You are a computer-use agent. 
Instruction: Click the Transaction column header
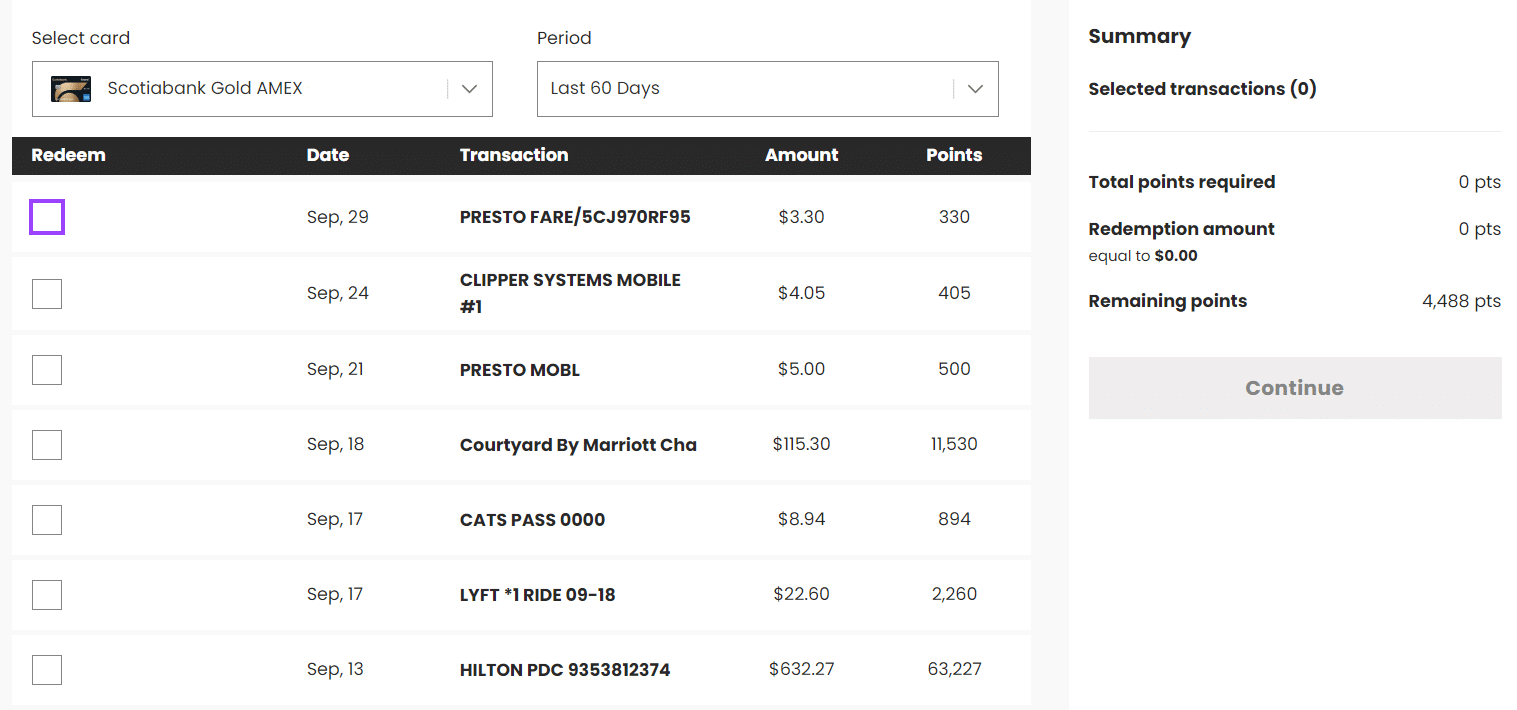514,155
